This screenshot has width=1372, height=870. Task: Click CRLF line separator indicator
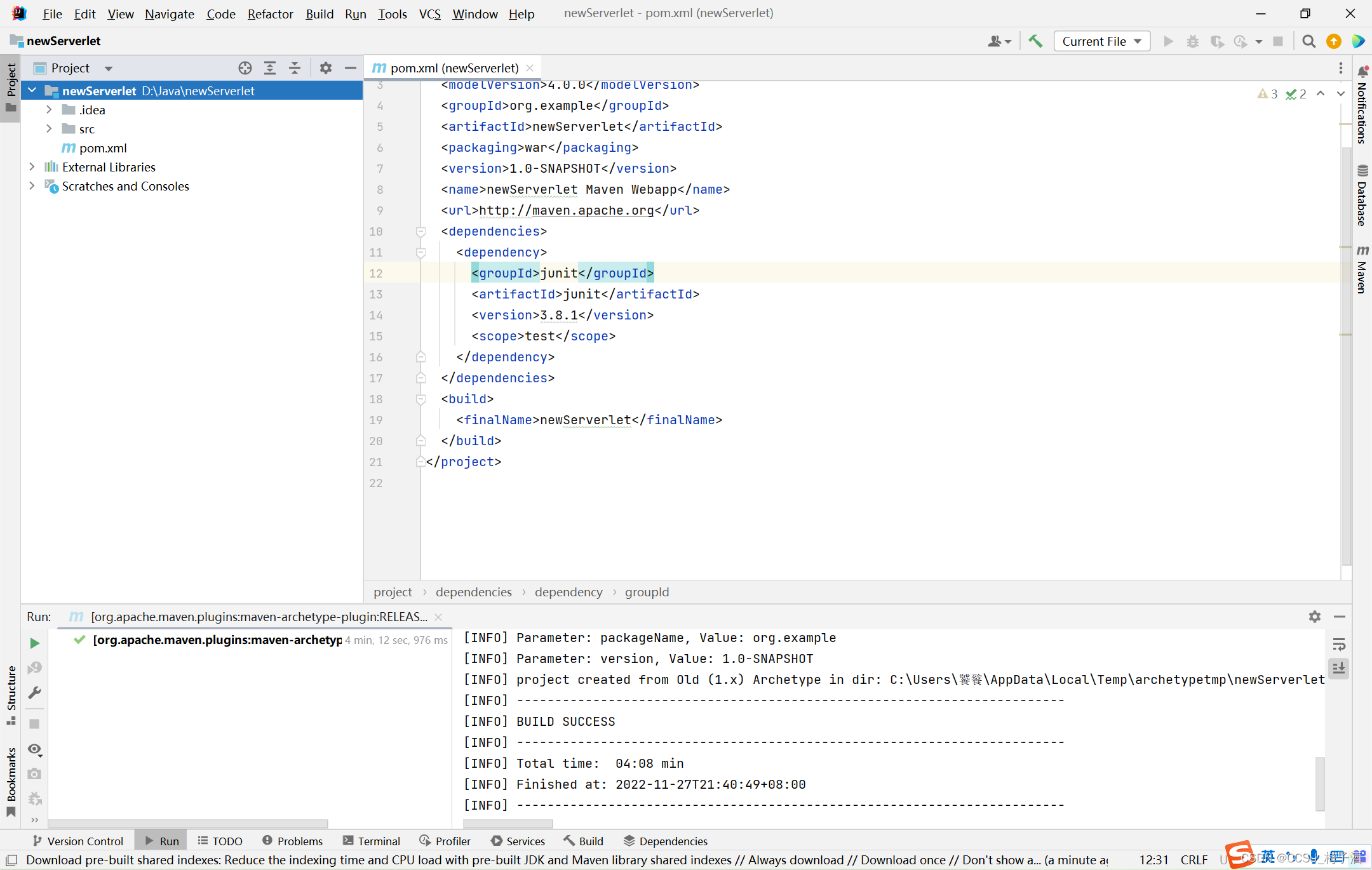point(1194,860)
